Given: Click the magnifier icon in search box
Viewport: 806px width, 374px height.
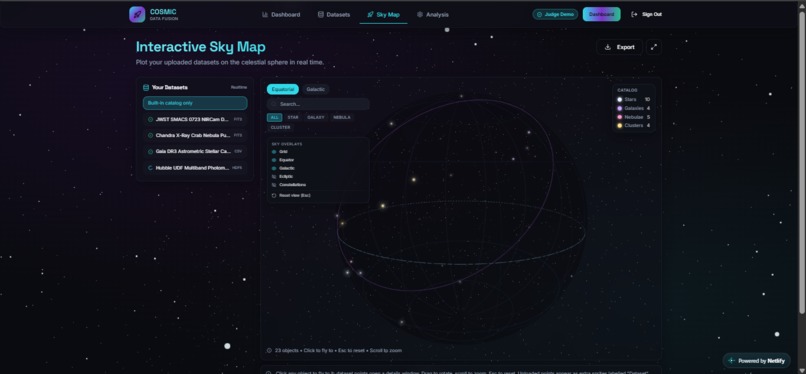Looking at the screenshot, I should [274, 104].
